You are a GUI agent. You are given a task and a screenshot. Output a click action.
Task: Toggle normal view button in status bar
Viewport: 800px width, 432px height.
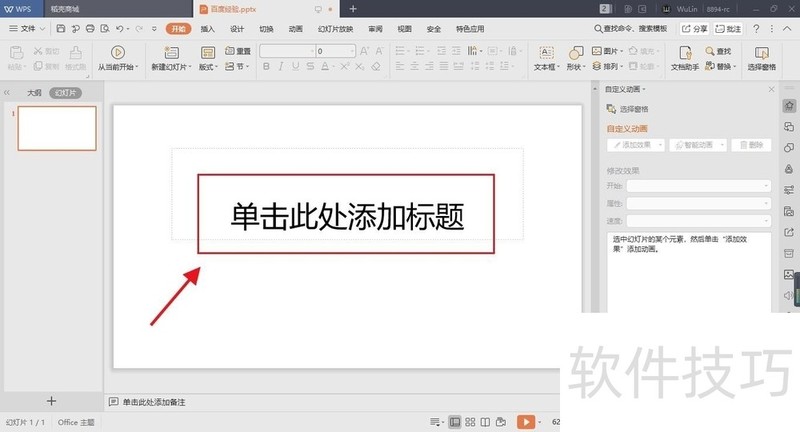pos(455,422)
